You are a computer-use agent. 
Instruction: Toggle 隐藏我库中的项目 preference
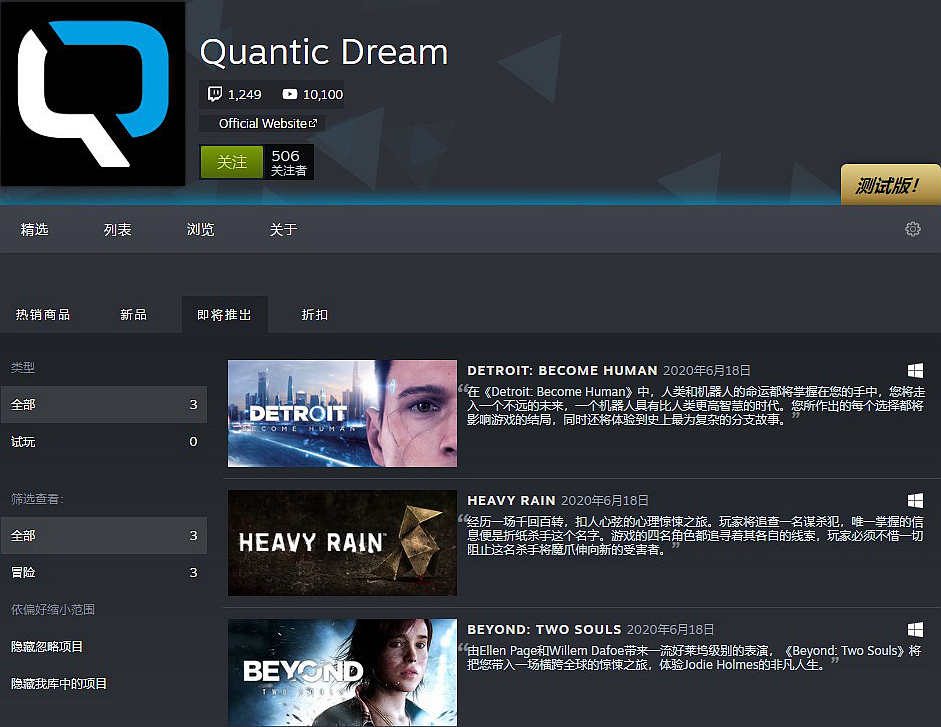[59, 684]
